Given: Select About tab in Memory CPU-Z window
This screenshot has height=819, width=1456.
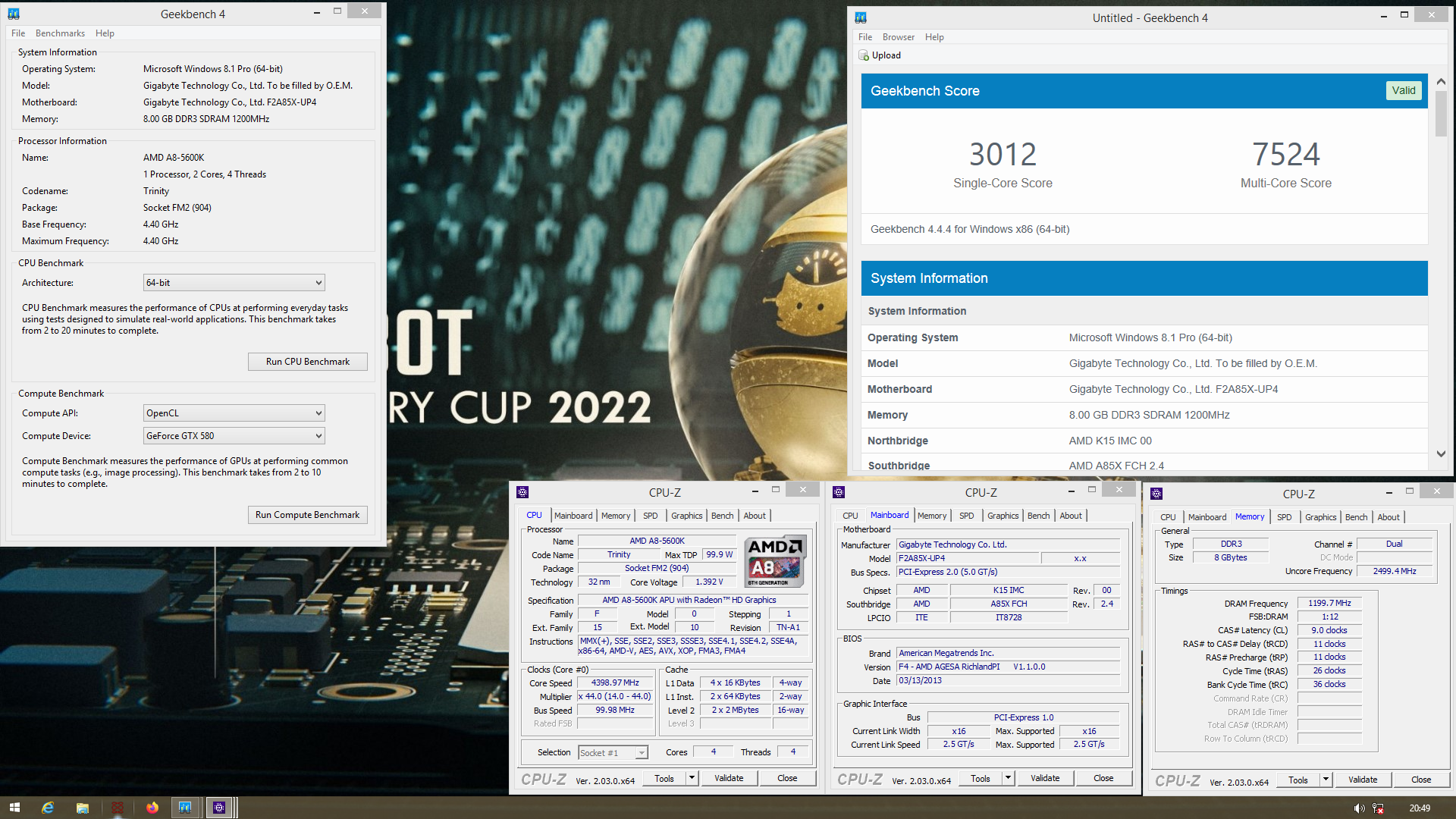Looking at the screenshot, I should (x=1389, y=517).
